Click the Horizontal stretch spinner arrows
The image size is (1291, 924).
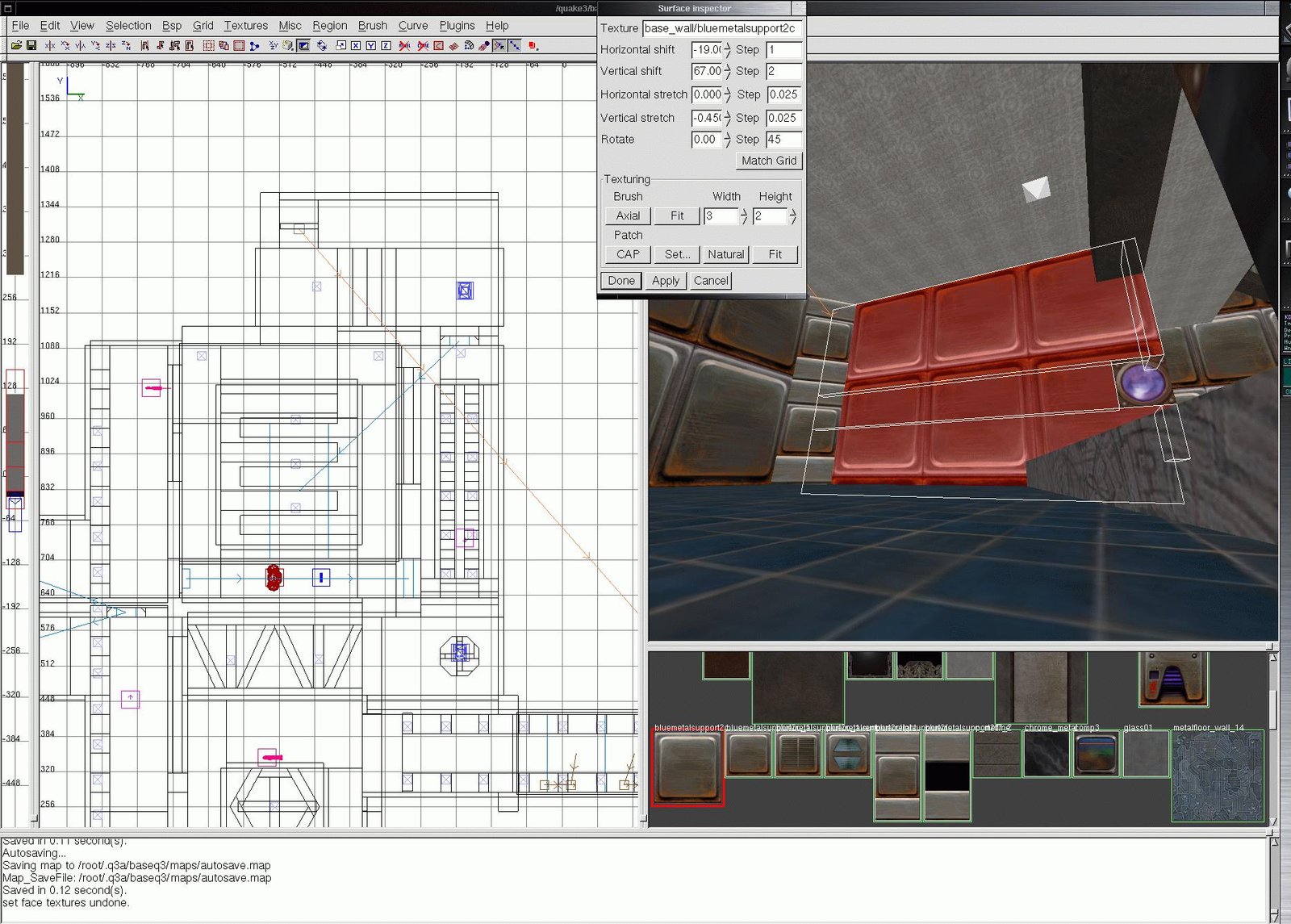[727, 94]
